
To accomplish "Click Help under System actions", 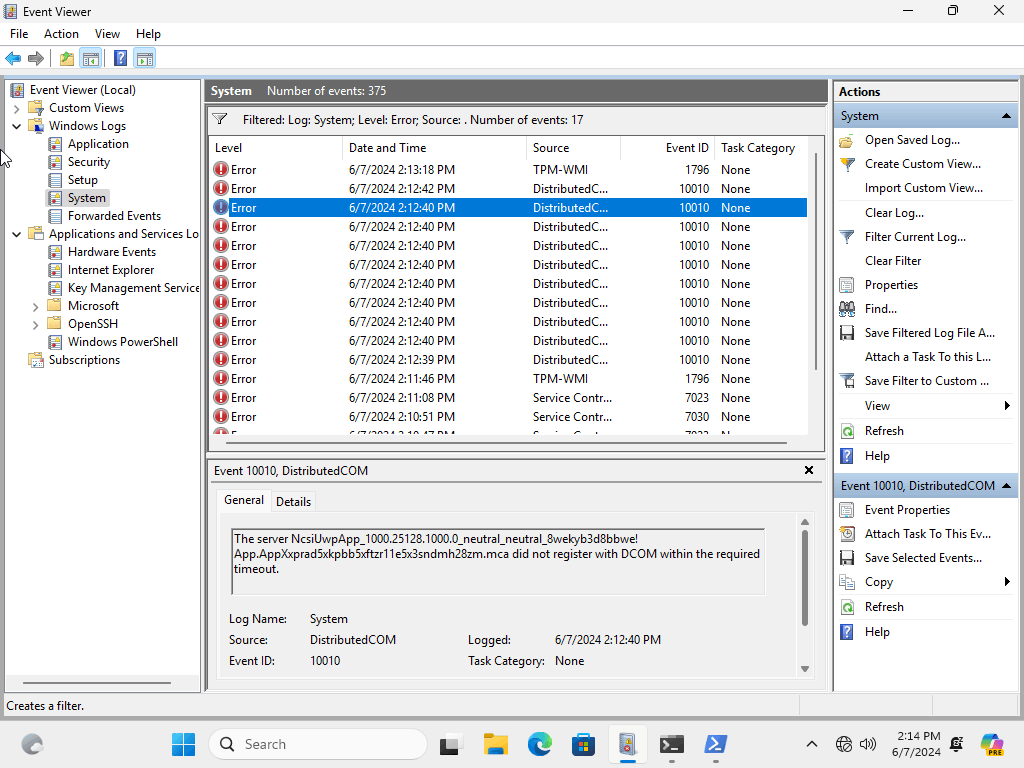I will (876, 456).
